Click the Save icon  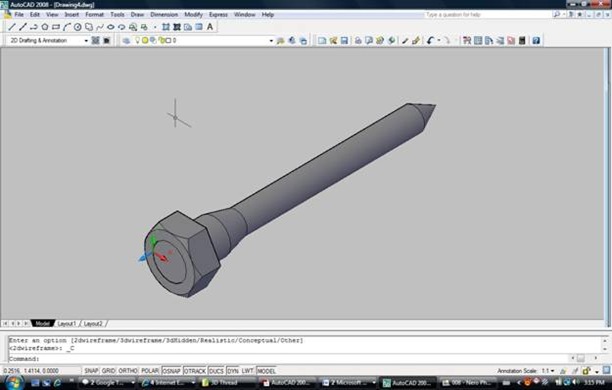click(344, 40)
